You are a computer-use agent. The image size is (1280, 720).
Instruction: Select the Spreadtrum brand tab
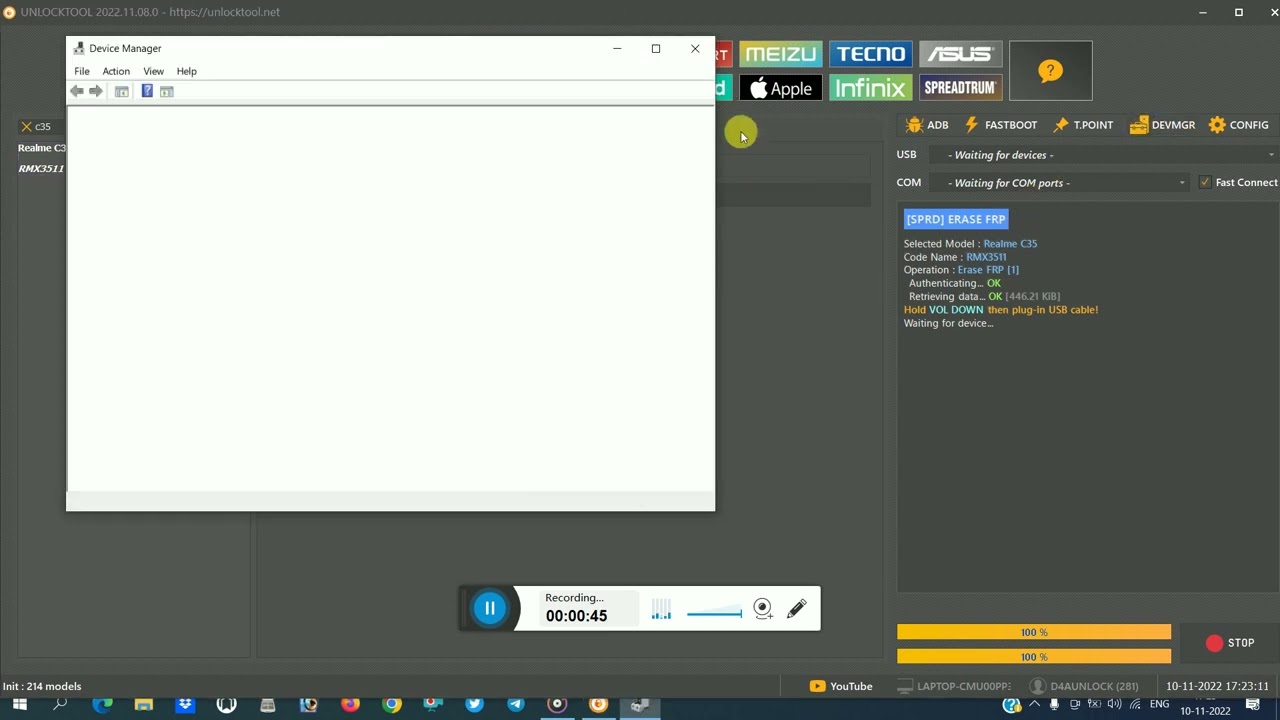coord(960,88)
